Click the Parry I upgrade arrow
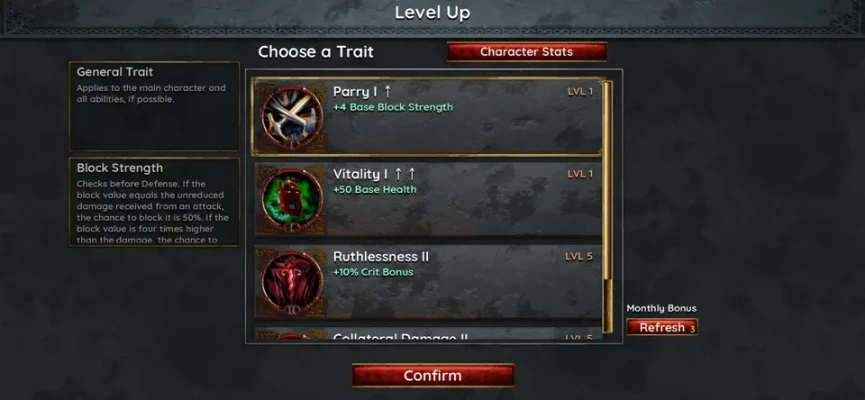The width and height of the screenshot is (865, 400). pos(387,92)
